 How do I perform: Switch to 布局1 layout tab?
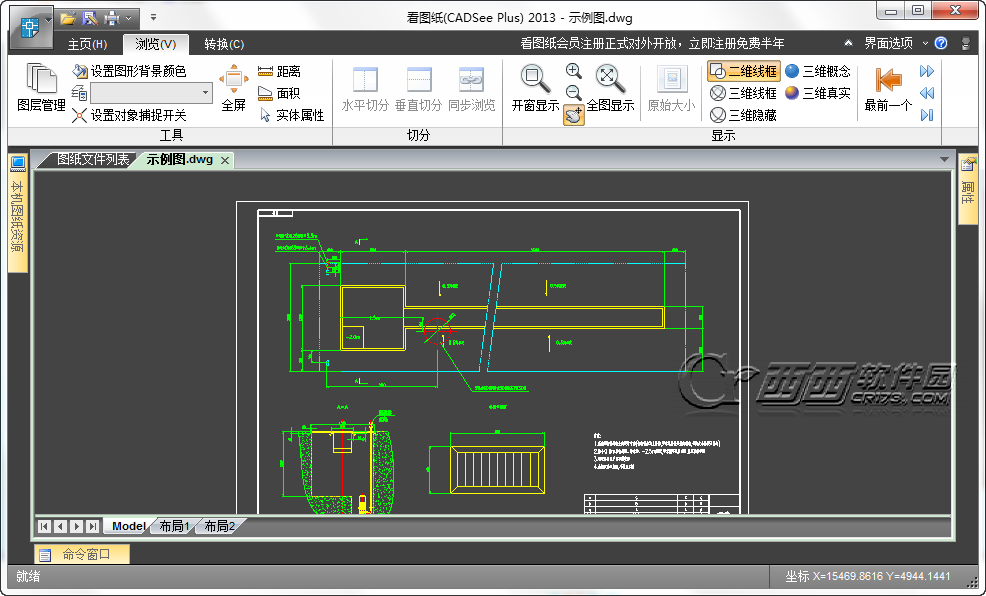tap(174, 526)
